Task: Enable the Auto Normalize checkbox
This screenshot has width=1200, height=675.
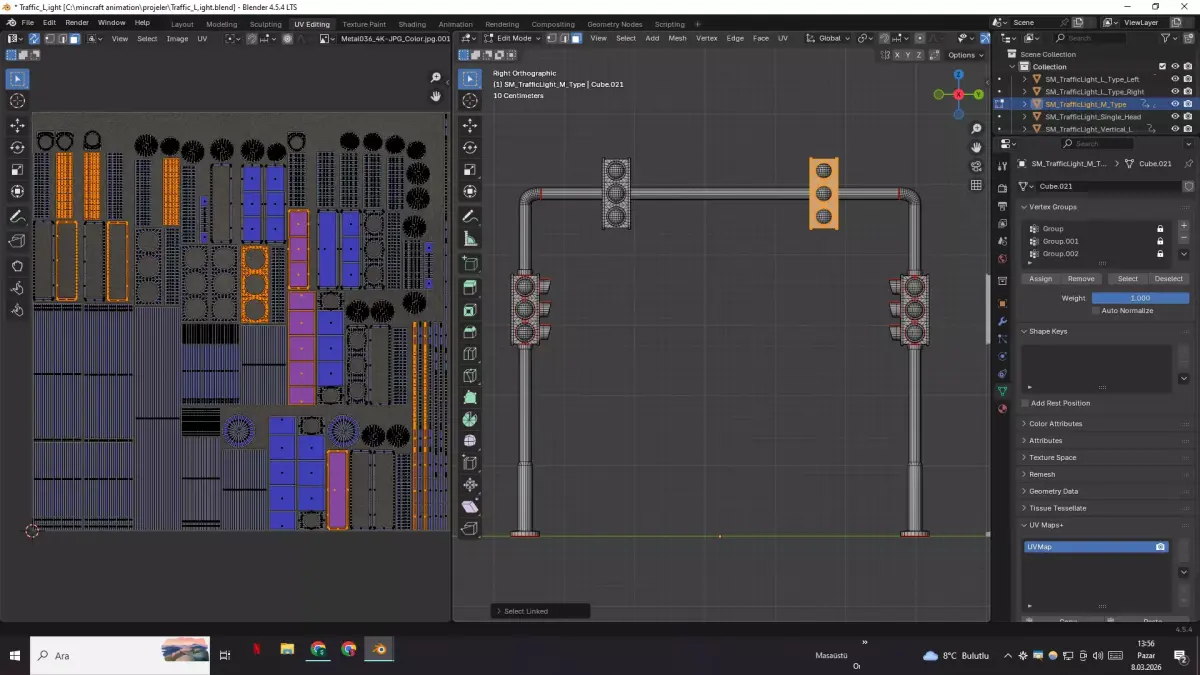Action: click(x=1096, y=311)
